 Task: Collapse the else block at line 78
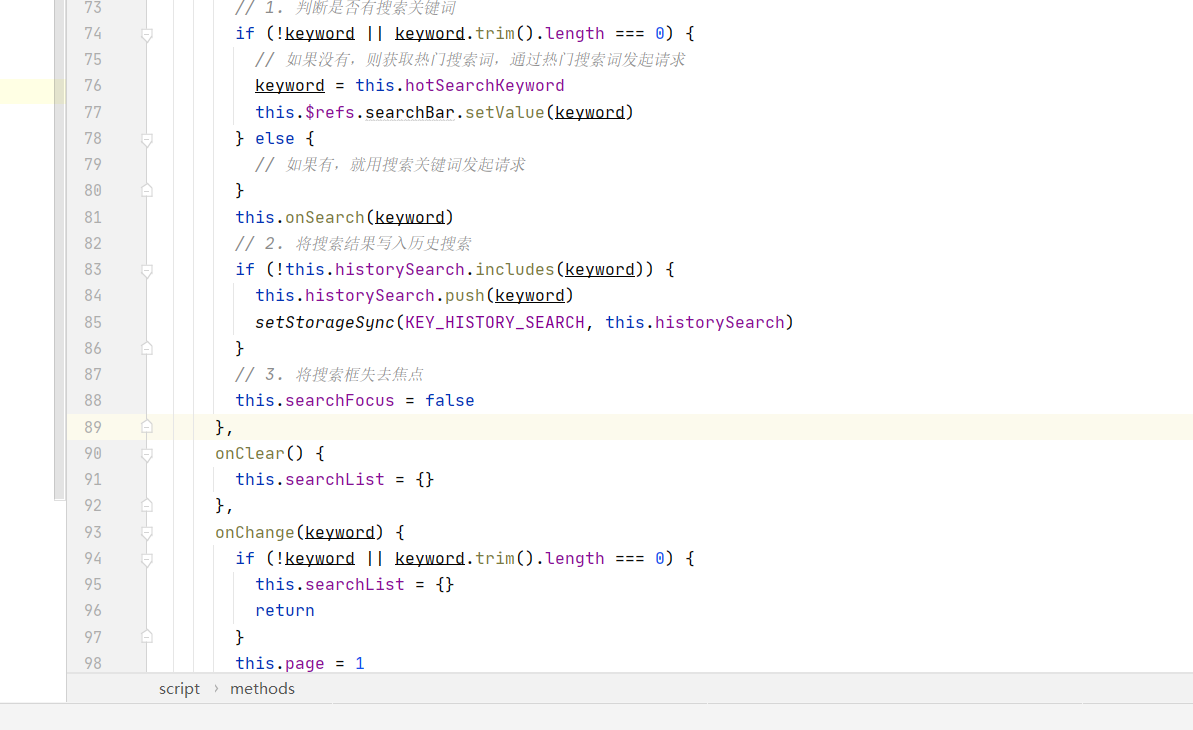pyautogui.click(x=147, y=139)
